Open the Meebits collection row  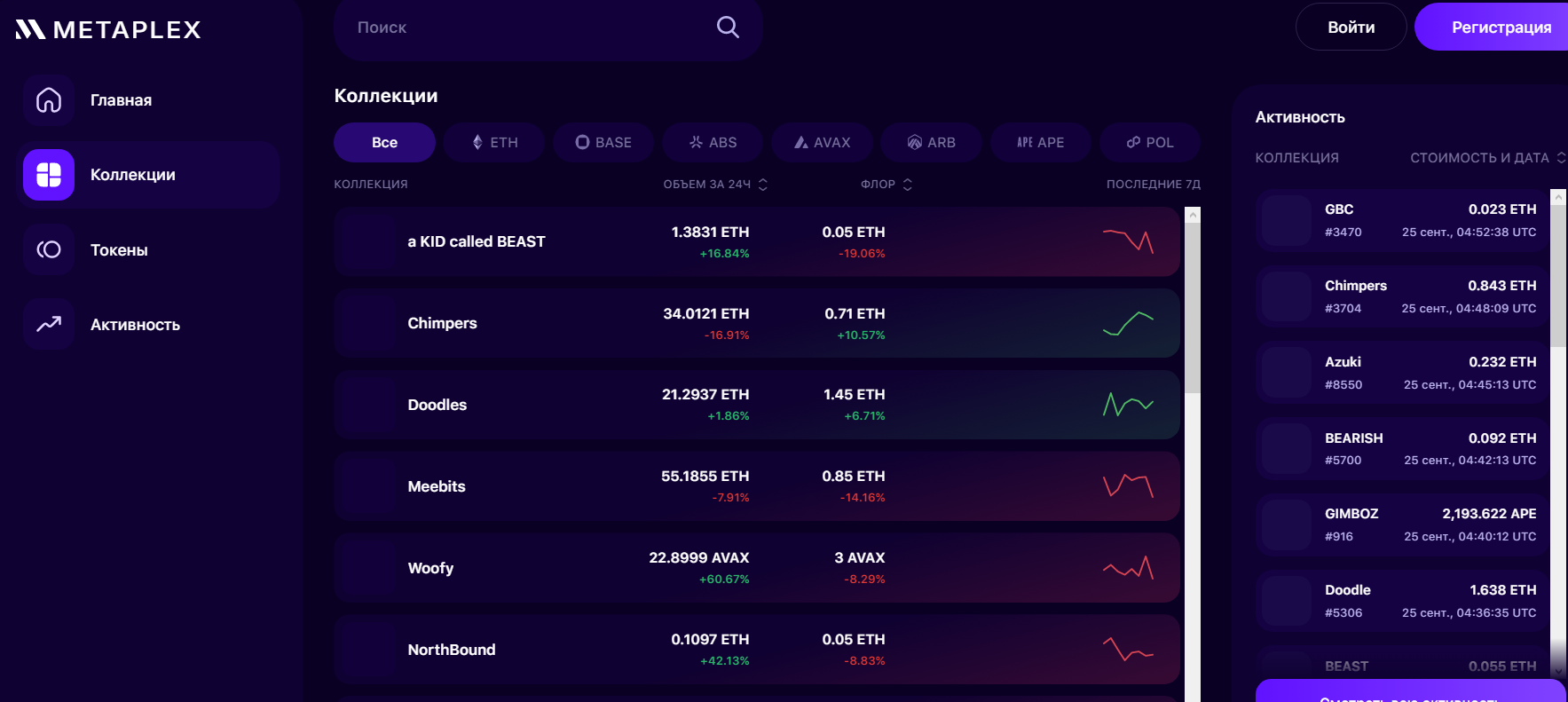[757, 486]
